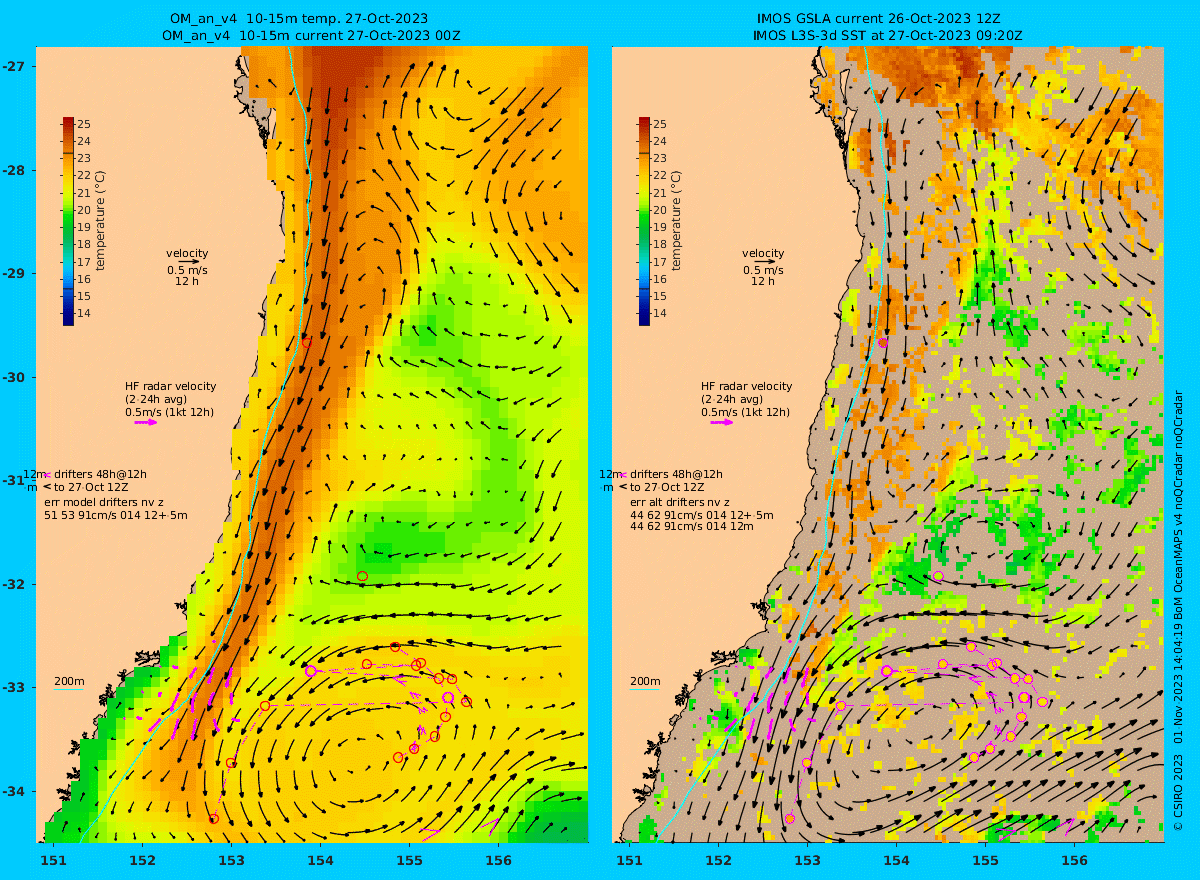1200x880 pixels.
Task: Select right panel red drifter circle near 29.7°S
Action: pyautogui.click(x=882, y=342)
